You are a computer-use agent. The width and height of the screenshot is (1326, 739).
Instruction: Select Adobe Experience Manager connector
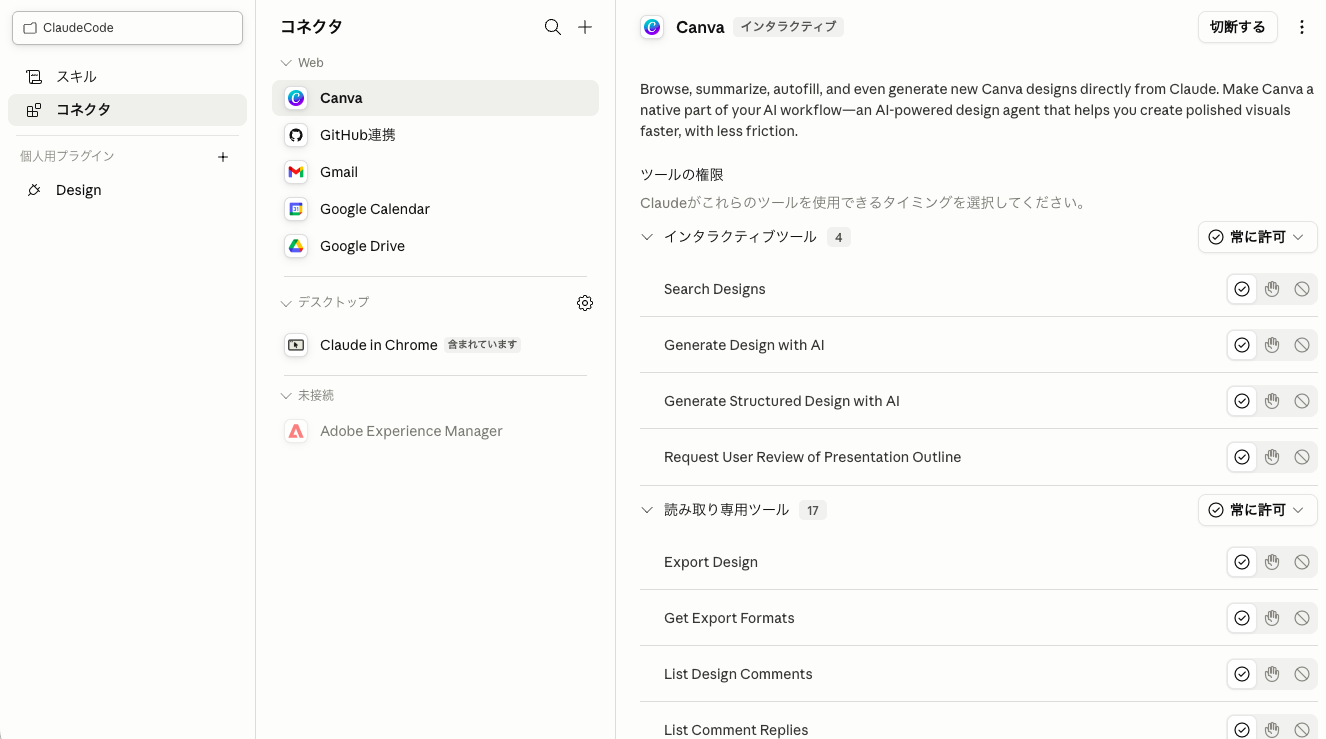[435, 431]
